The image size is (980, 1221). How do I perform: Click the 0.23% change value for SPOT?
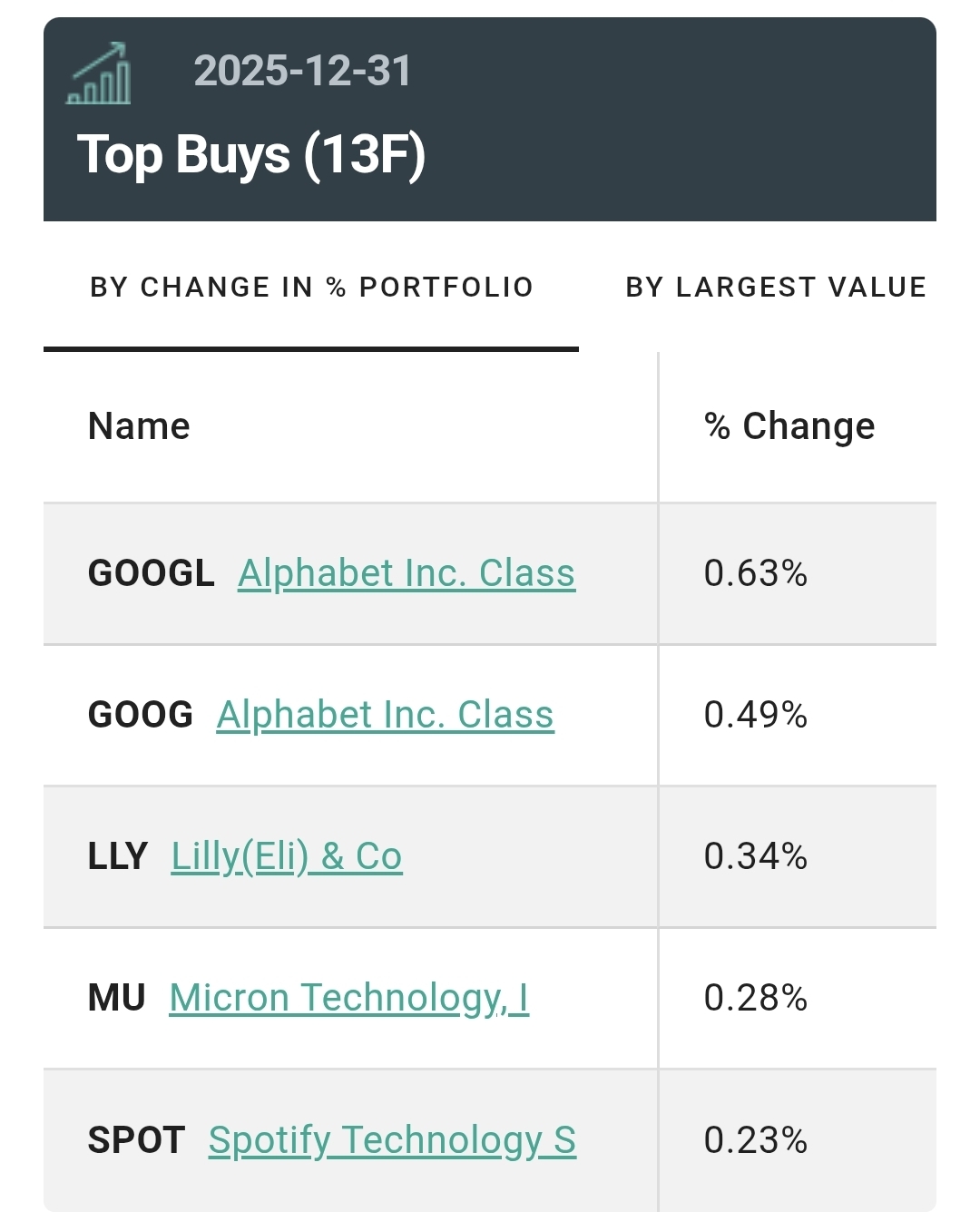click(755, 1140)
